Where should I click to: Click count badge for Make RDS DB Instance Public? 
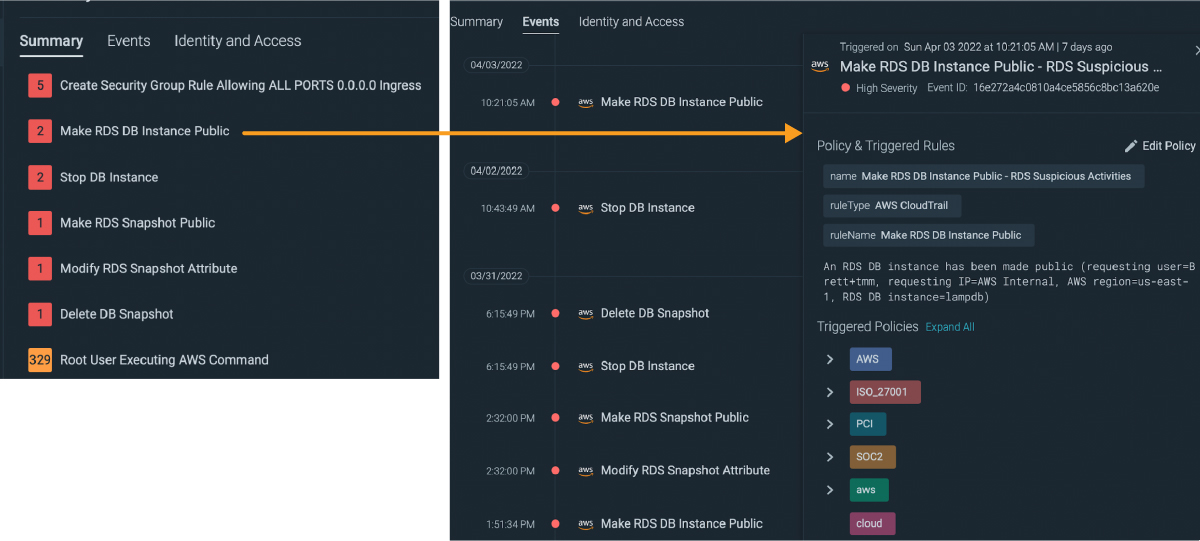click(40, 131)
